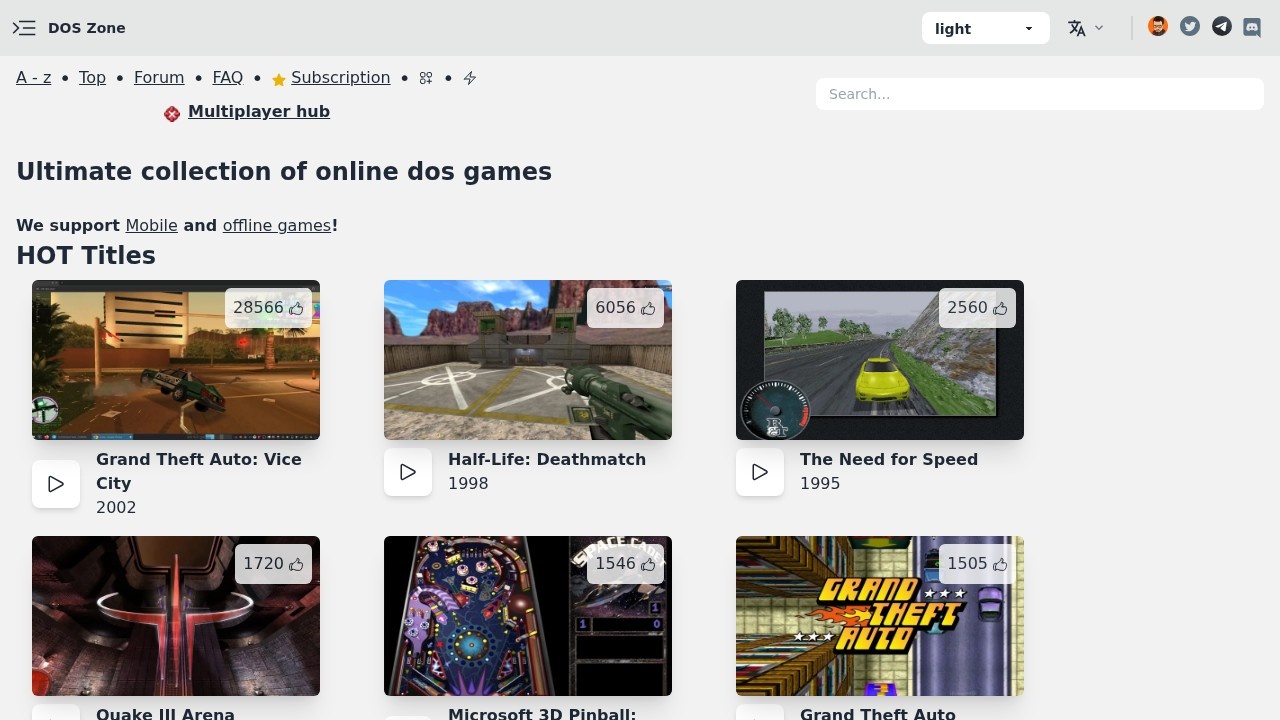
Task: Open the Multiplayer hub link
Action: [258, 112]
